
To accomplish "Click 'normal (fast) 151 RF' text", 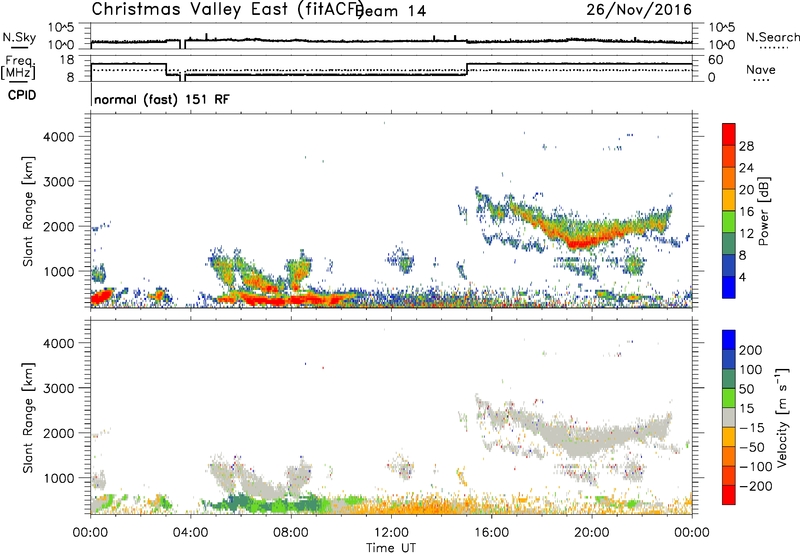I will (x=162, y=99).
